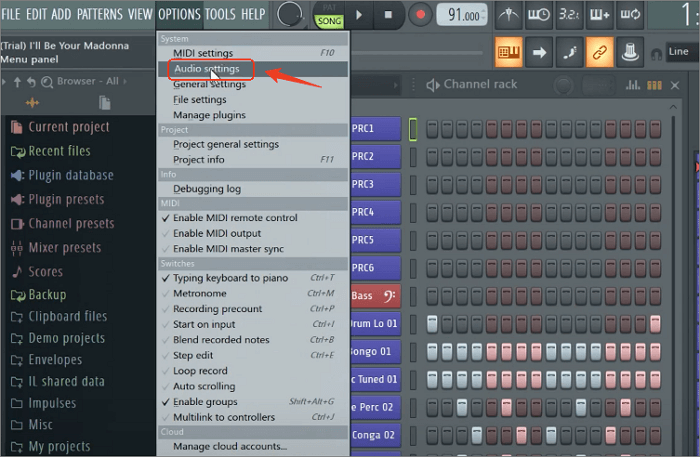Toggle Enable groups option
The height and width of the screenshot is (457, 700).
click(253, 402)
